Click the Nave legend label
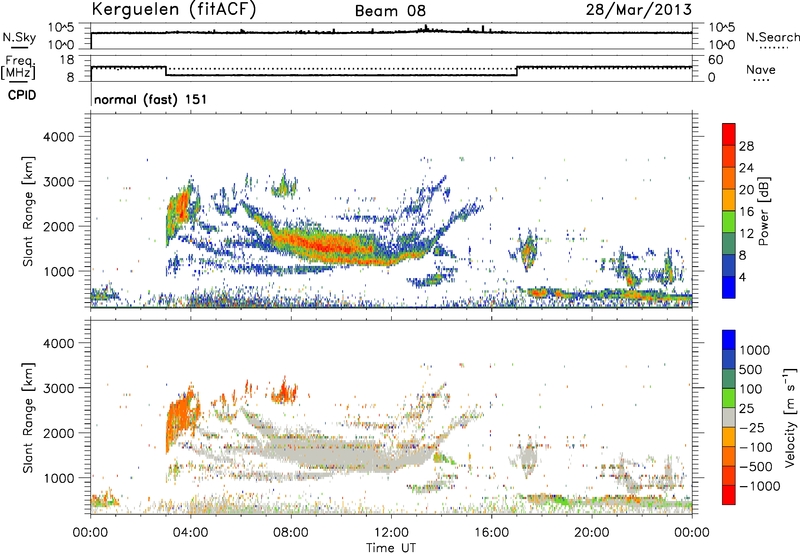The height and width of the screenshot is (554, 800). tap(761, 69)
